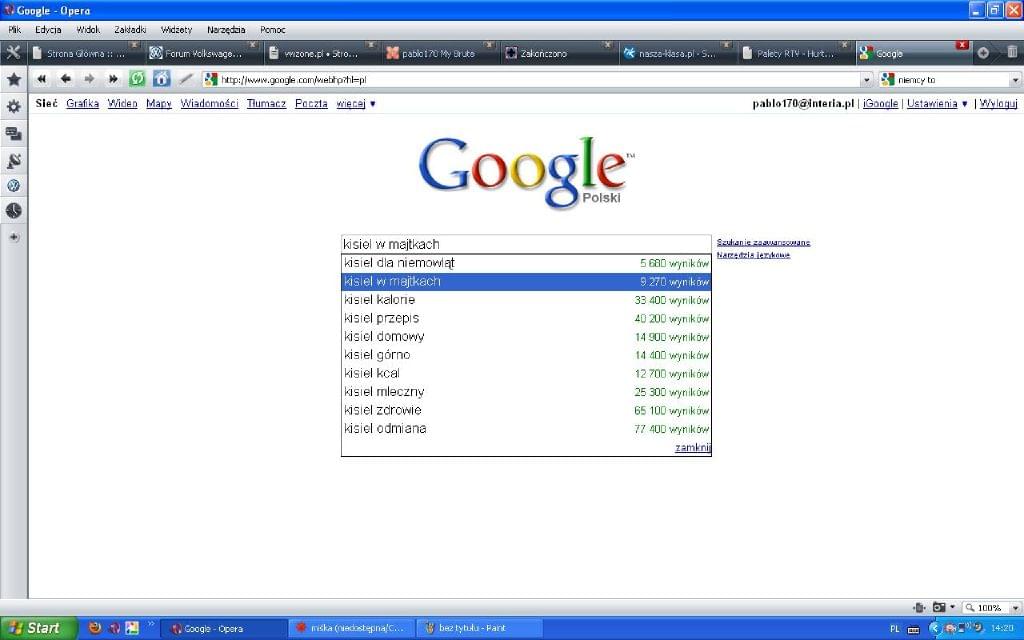Viewport: 1024px width, 640px height.
Task: Switch to 'bez tytułu - Paint' taskbar window
Action: pyautogui.click(x=479, y=628)
